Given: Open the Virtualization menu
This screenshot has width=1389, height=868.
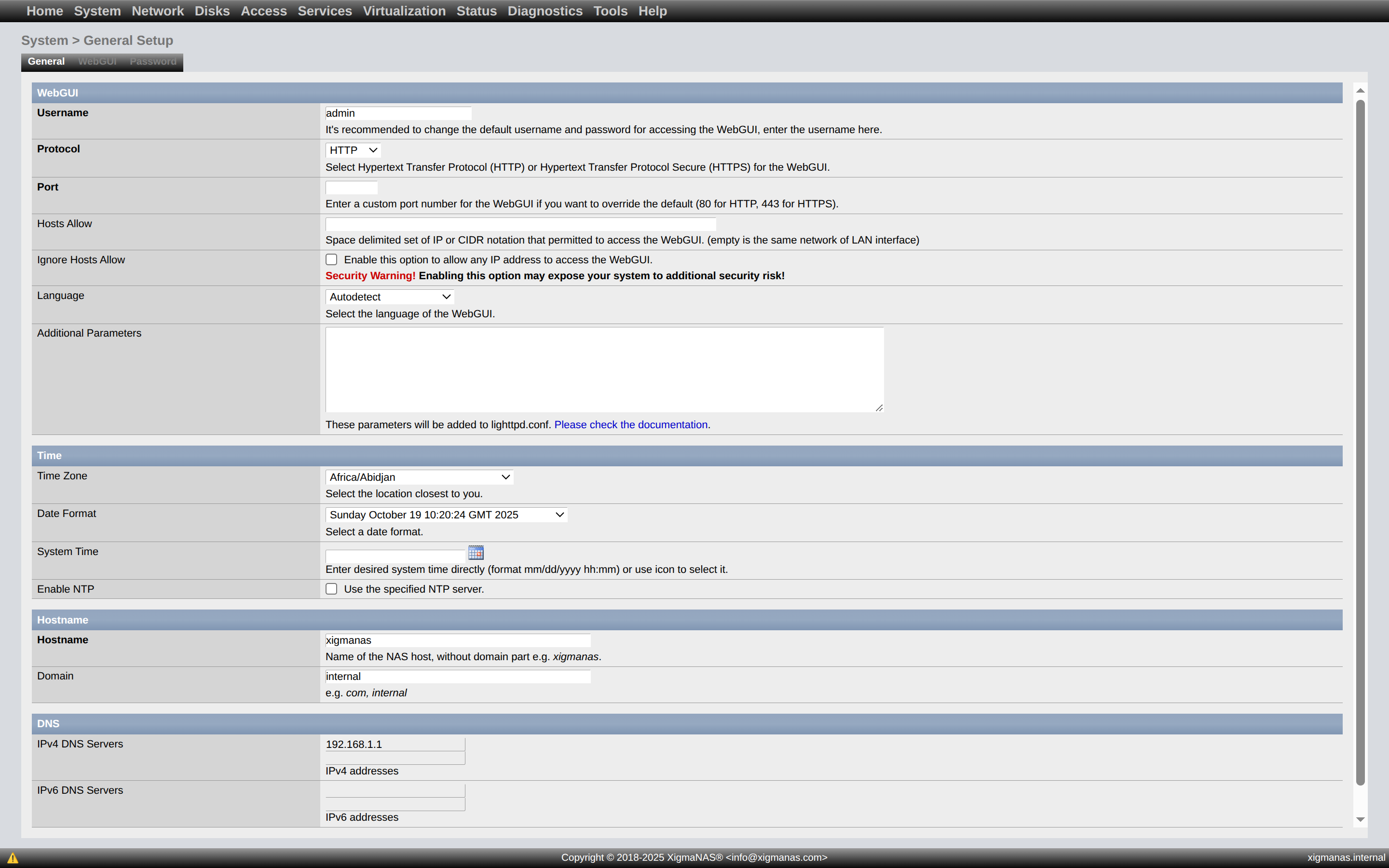Looking at the screenshot, I should click(404, 11).
